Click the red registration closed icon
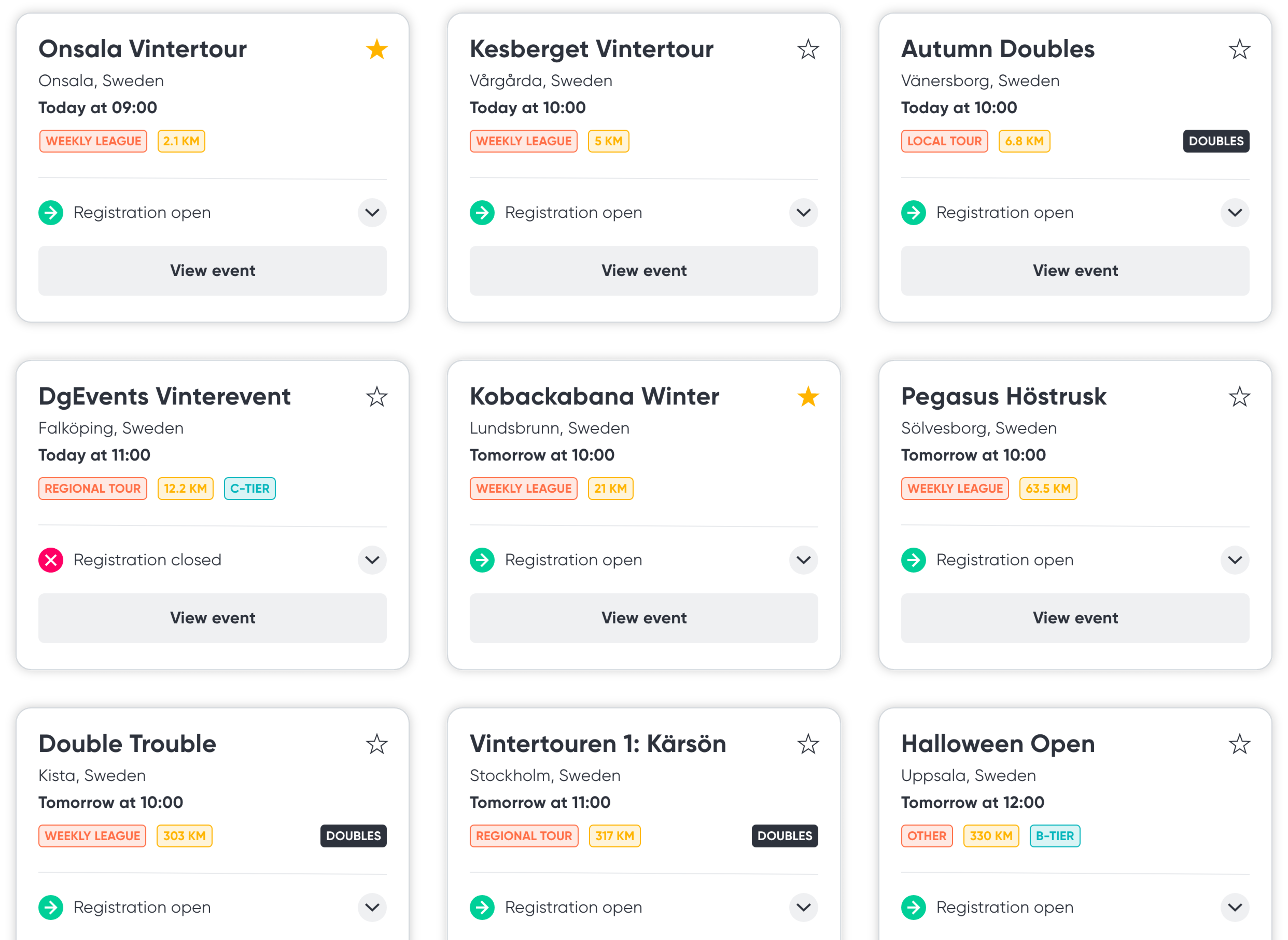 tap(51, 560)
